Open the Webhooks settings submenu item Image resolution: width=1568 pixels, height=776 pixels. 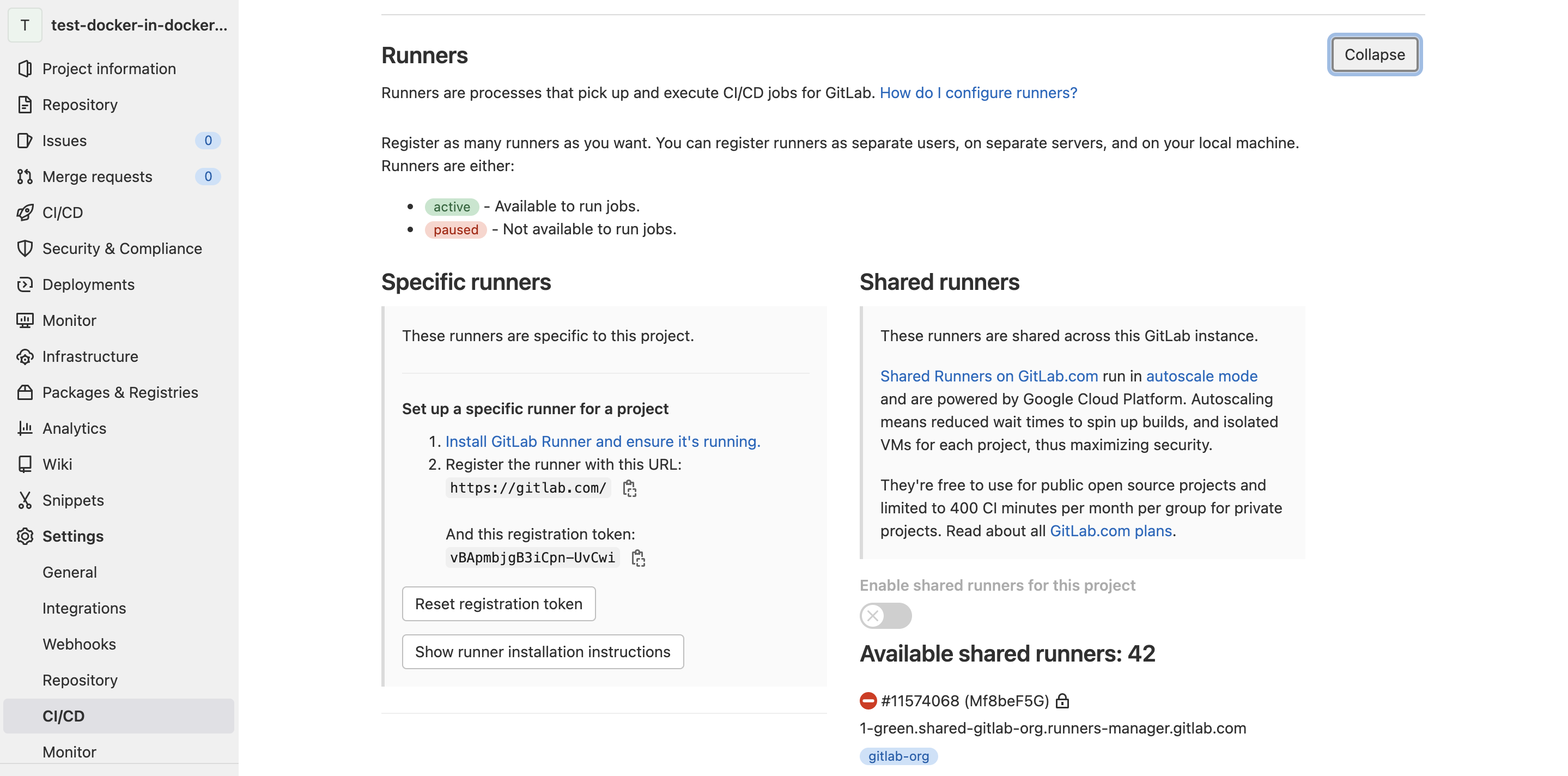[79, 644]
